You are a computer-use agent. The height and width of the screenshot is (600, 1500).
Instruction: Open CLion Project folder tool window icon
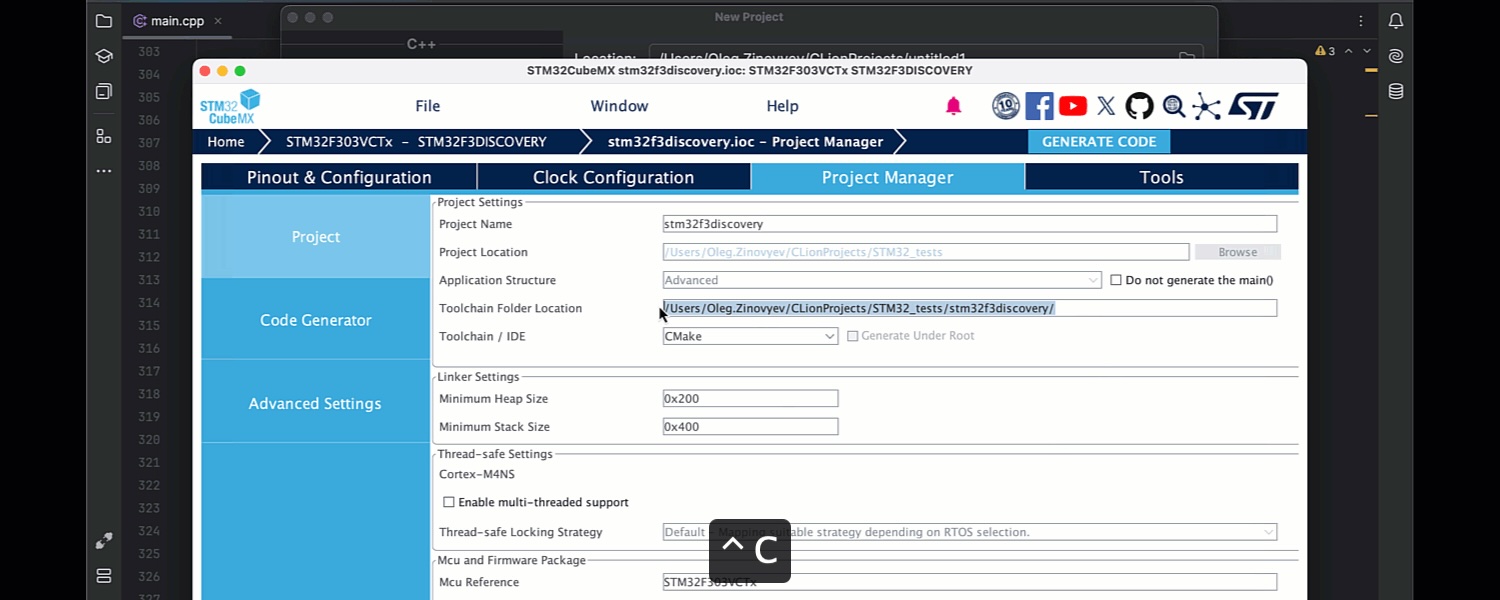[104, 21]
